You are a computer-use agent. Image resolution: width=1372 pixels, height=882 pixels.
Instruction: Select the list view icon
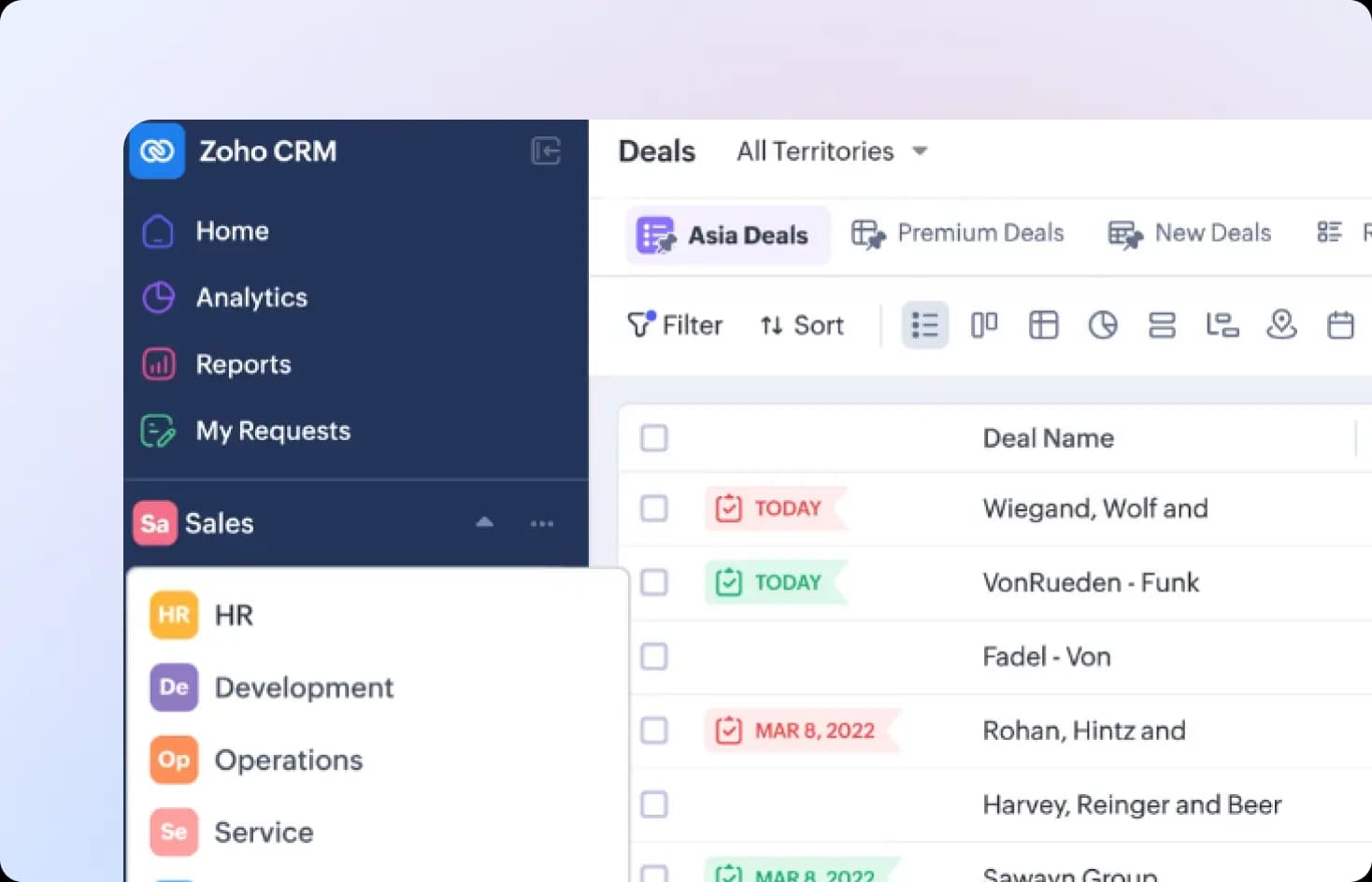925,325
